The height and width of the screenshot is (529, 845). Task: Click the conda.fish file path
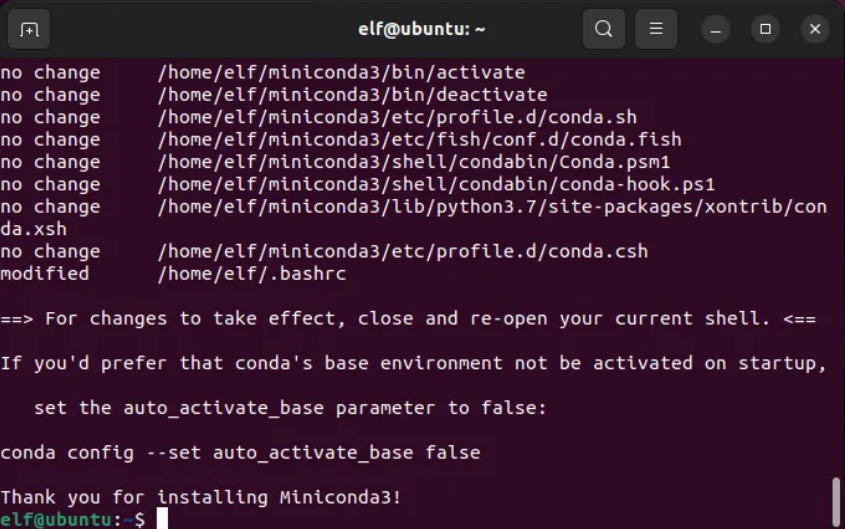[x=419, y=140]
